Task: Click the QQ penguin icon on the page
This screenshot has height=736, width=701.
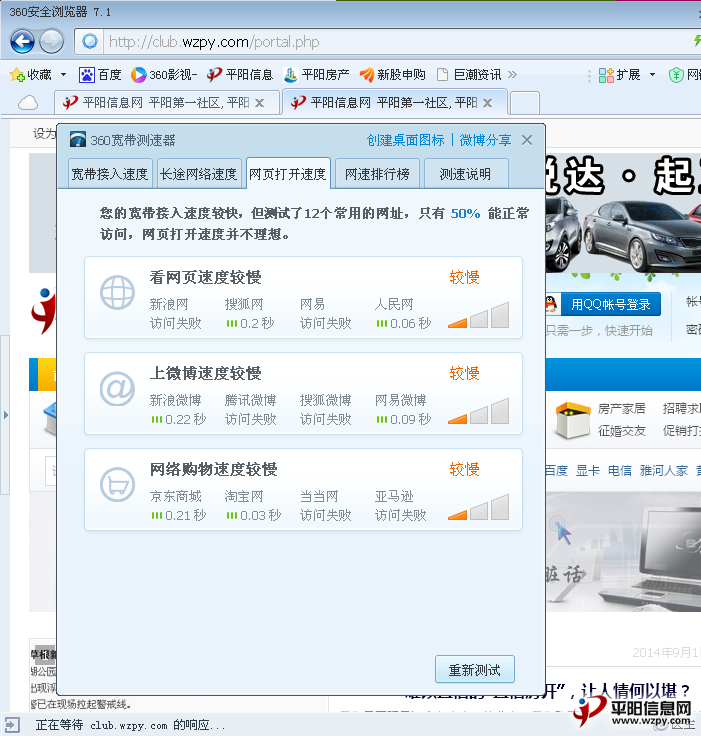Action: point(552,304)
